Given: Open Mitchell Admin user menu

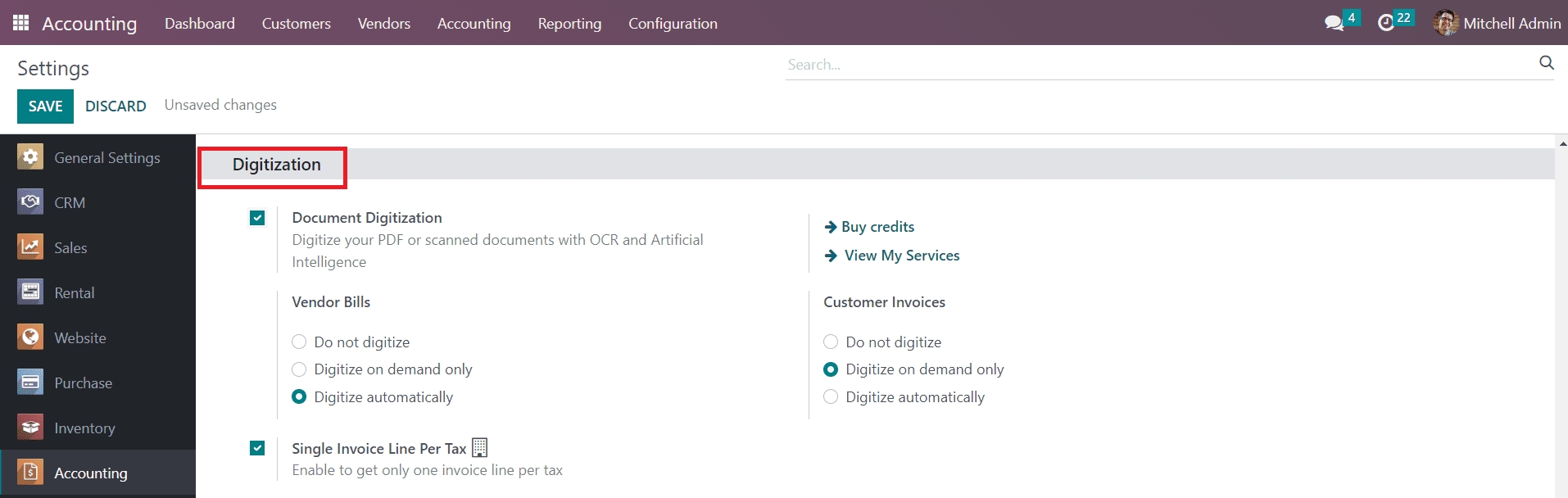Looking at the screenshot, I should 1497,24.
